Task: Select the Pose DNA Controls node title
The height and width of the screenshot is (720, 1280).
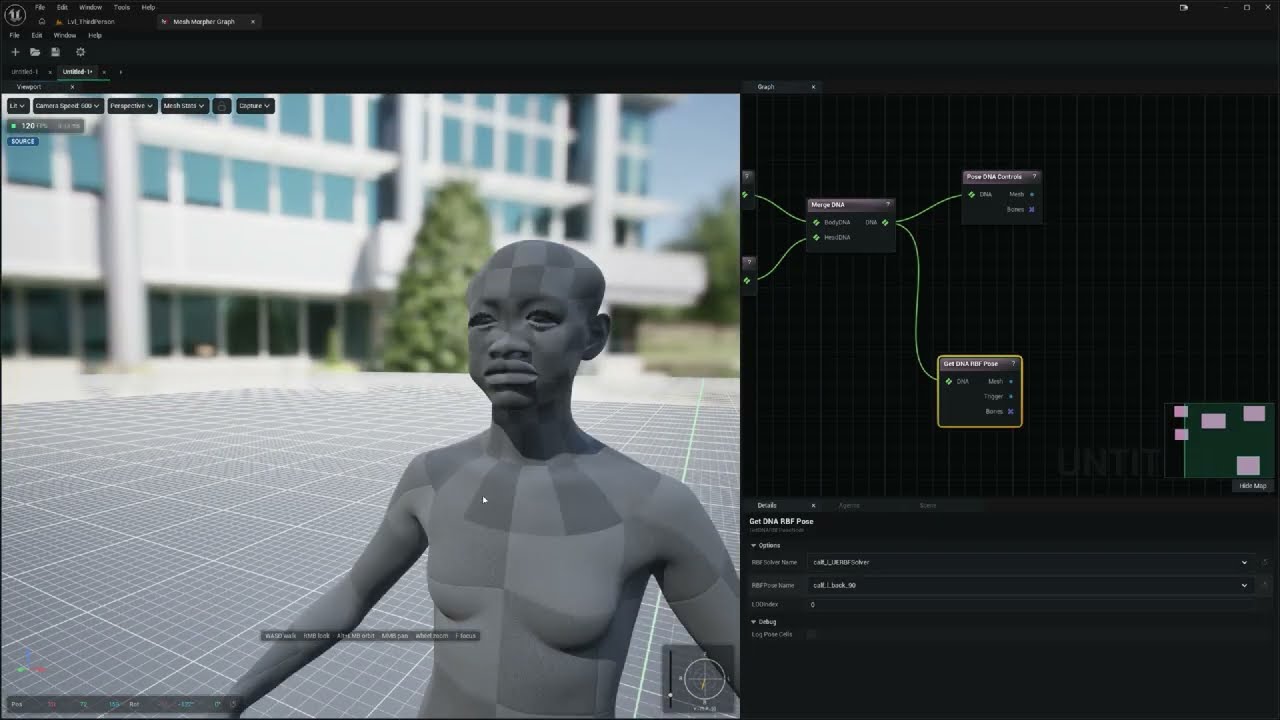Action: coord(994,177)
